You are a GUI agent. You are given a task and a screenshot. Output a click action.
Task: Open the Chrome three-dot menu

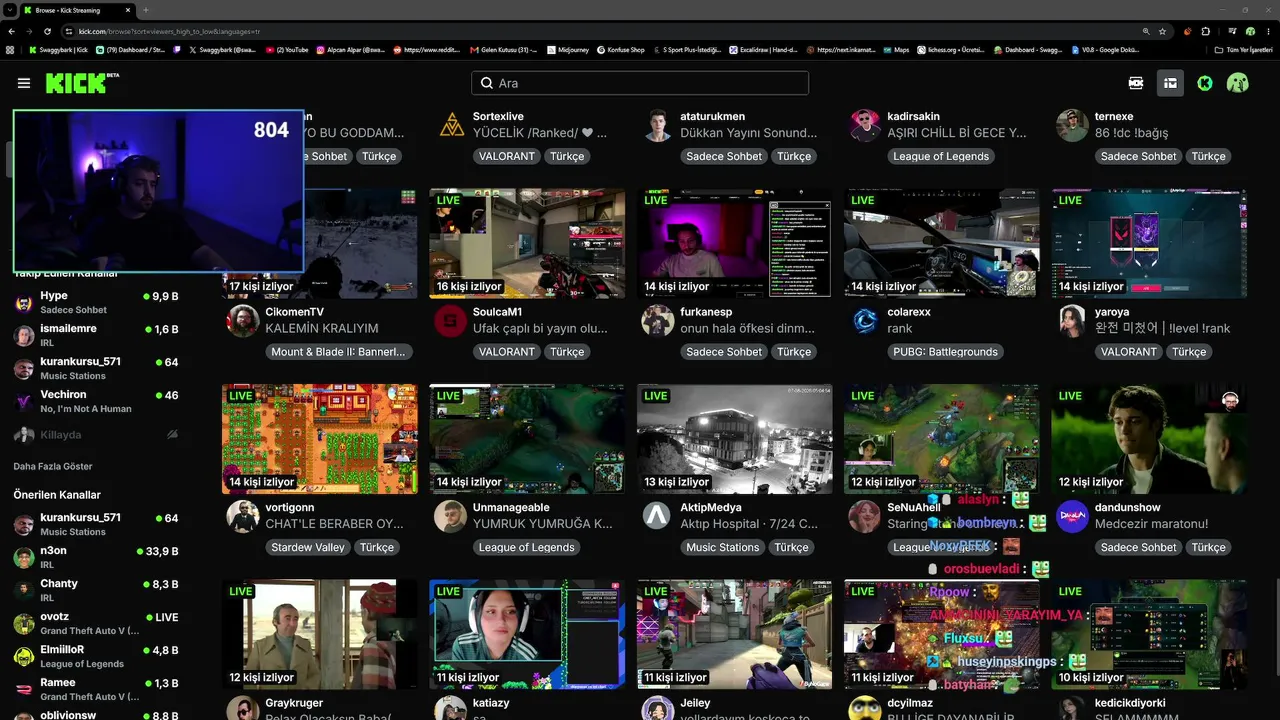[1267, 31]
